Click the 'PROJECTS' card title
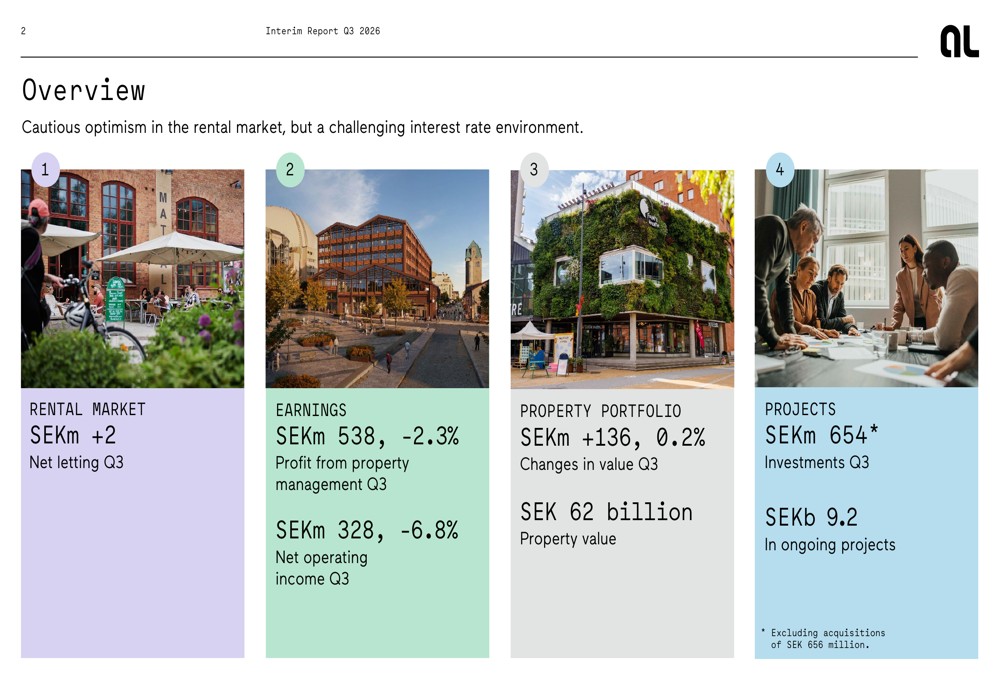1000x685 pixels. coord(800,409)
